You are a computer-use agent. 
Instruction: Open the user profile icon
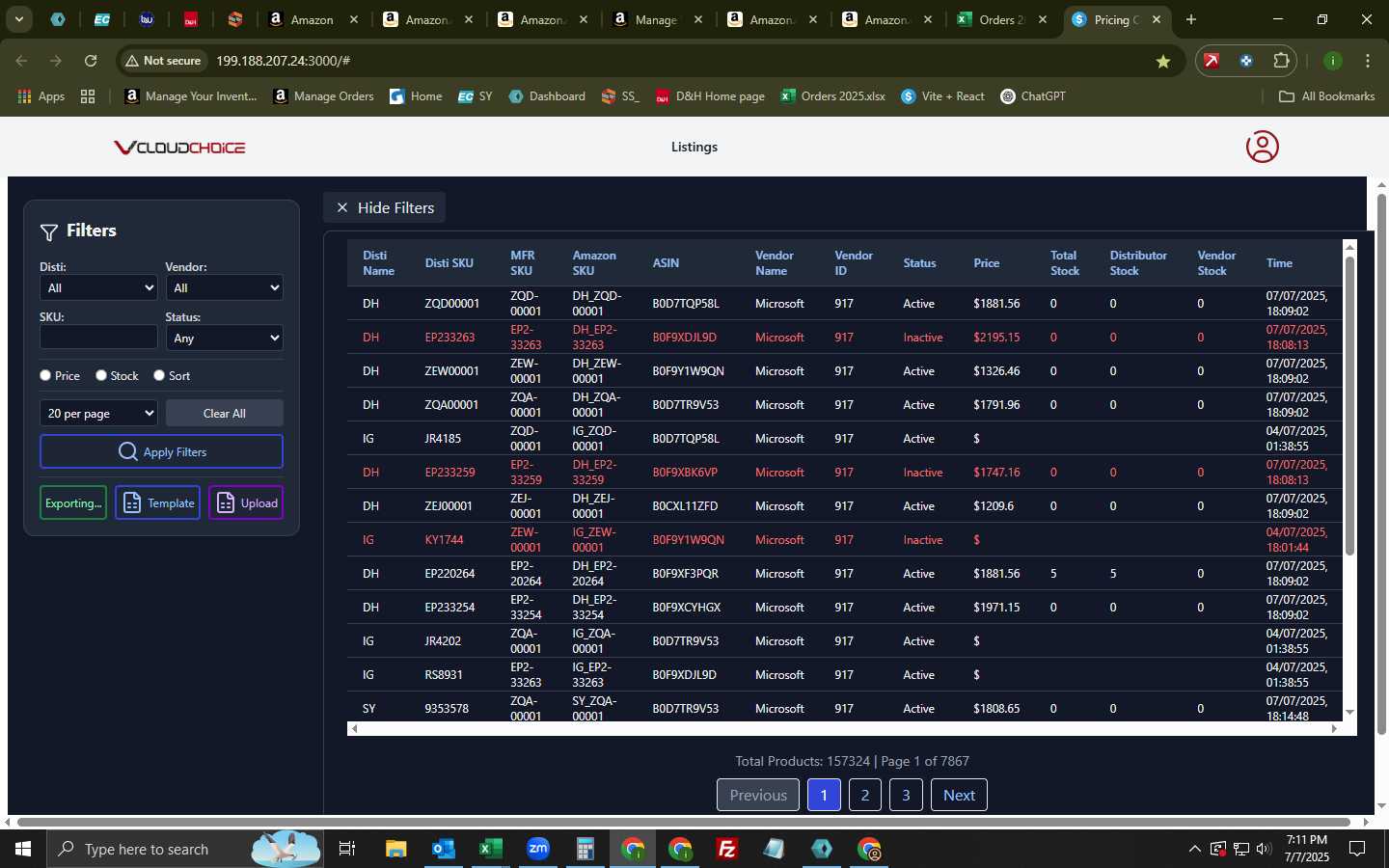tap(1262, 147)
